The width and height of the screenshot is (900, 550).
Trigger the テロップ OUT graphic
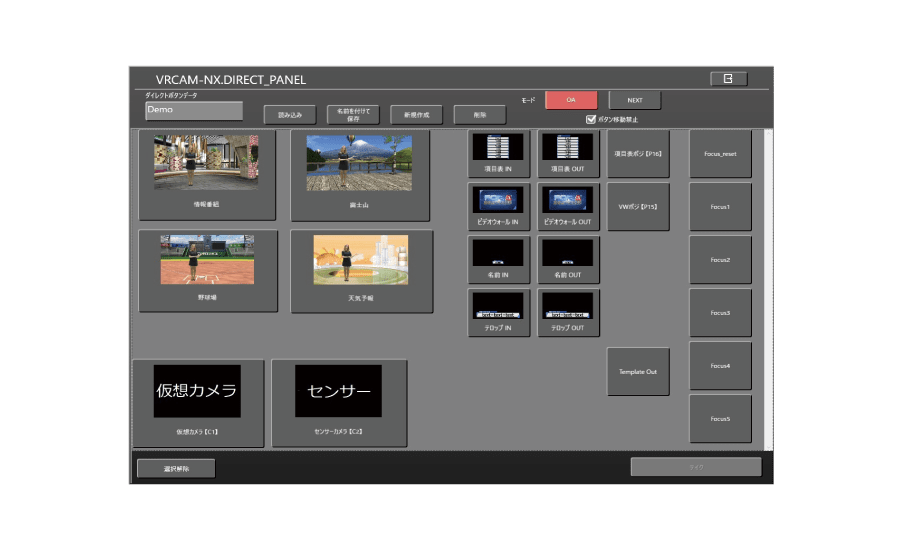point(568,312)
